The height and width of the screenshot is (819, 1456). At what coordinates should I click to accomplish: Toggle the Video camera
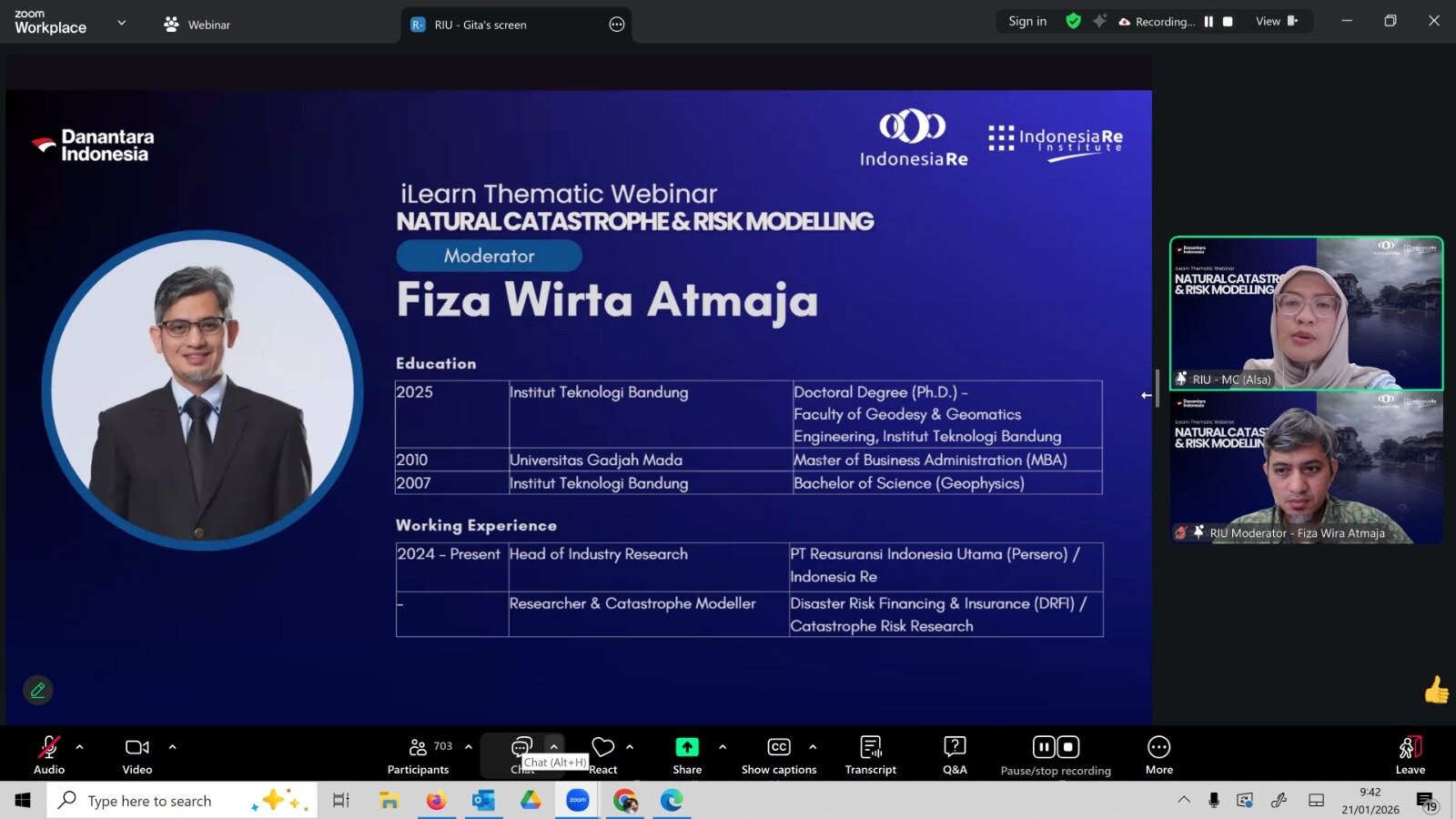point(137,755)
